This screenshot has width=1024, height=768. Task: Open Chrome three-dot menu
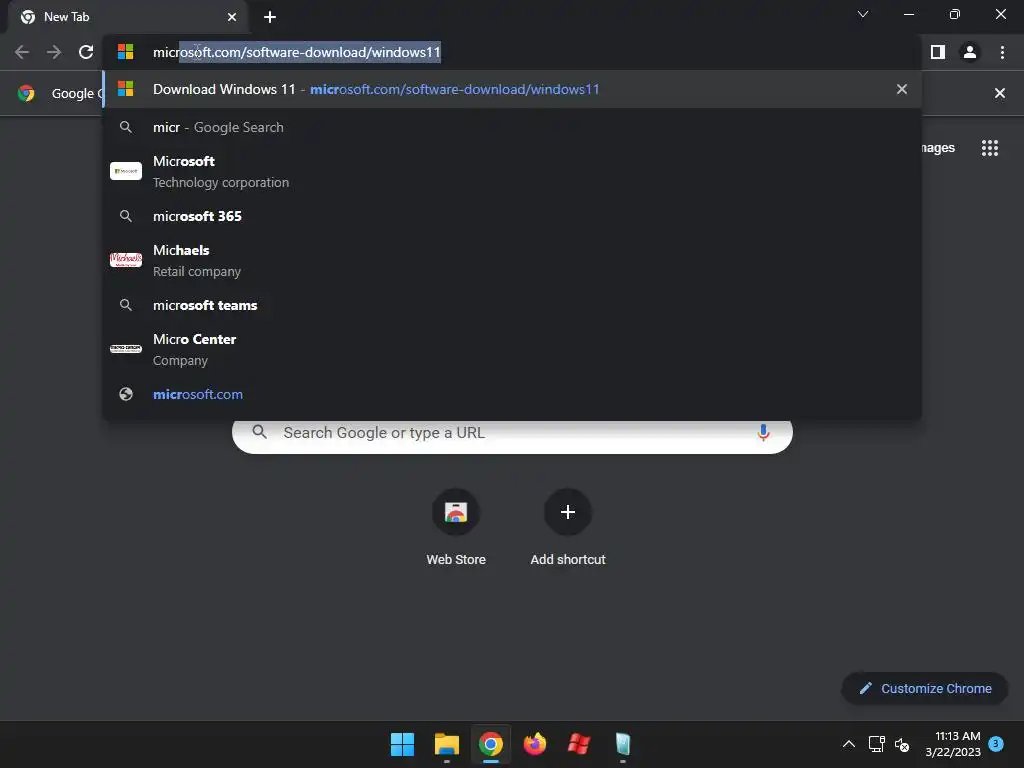pyautogui.click(x=1002, y=52)
